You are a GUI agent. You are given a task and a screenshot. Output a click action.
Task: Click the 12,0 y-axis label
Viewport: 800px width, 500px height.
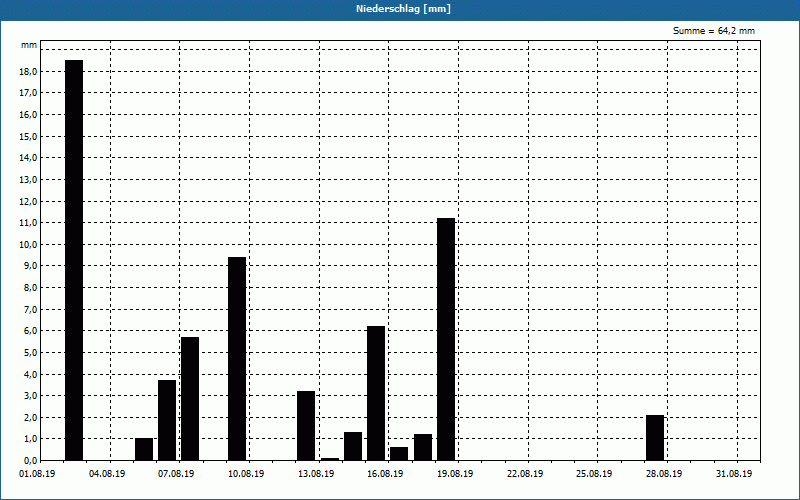27,201
